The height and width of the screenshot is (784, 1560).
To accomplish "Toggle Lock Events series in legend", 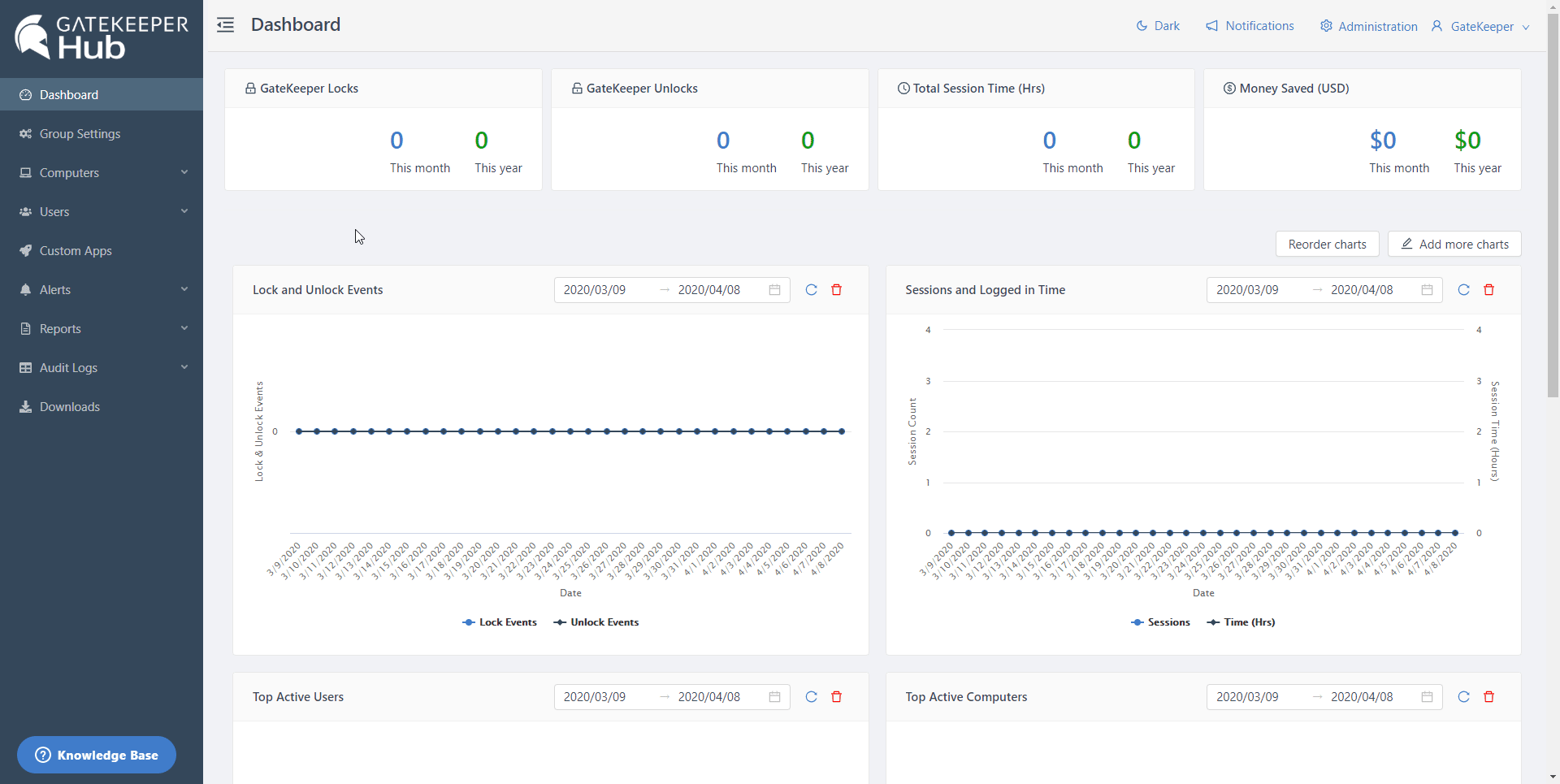I will coord(500,622).
